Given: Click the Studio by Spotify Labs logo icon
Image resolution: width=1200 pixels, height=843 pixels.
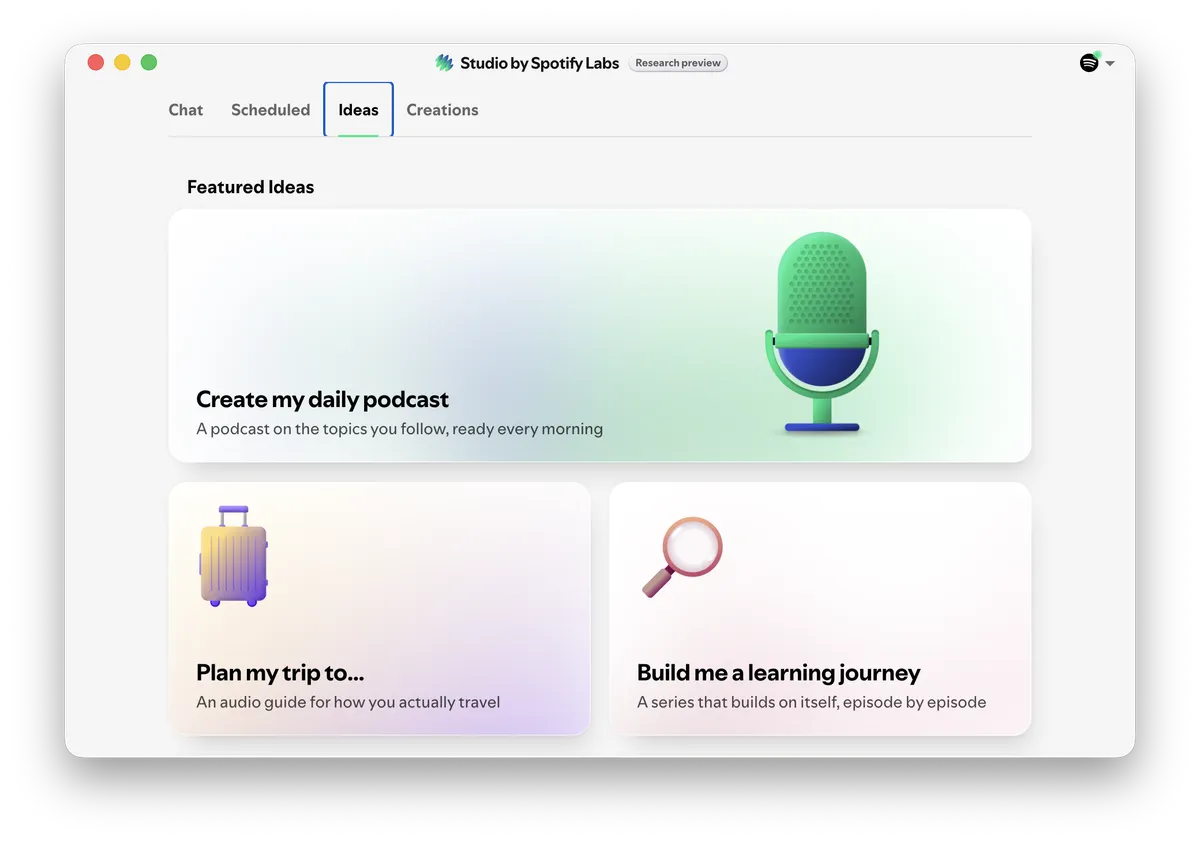Looking at the screenshot, I should click(x=445, y=63).
